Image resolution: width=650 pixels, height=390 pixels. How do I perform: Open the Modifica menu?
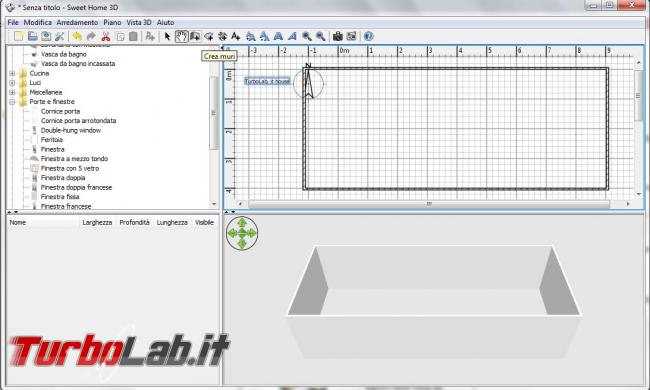[37, 22]
